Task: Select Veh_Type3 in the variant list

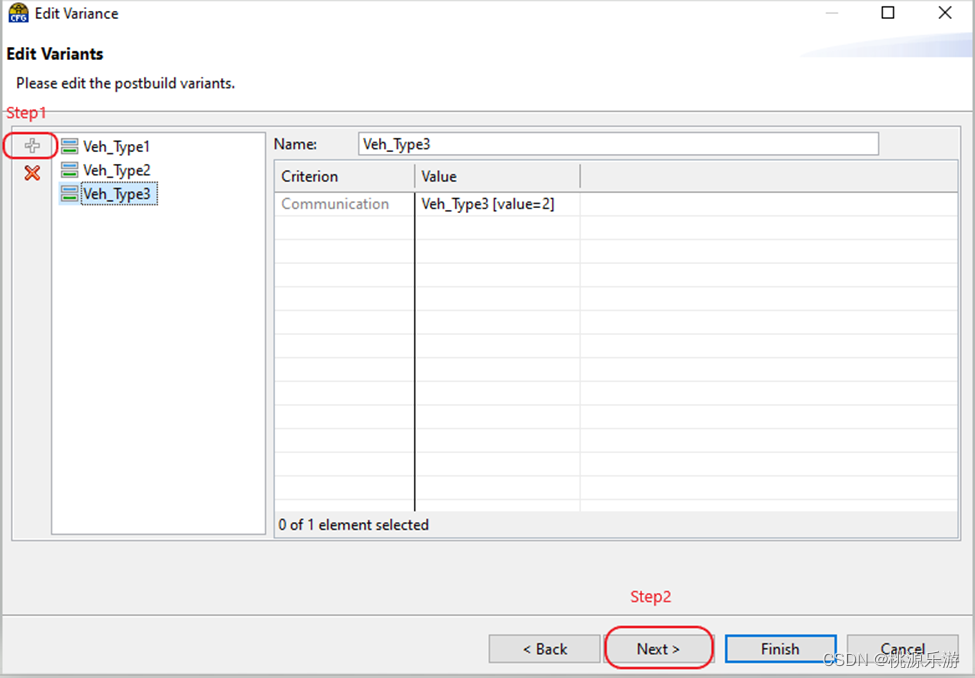Action: coord(119,194)
